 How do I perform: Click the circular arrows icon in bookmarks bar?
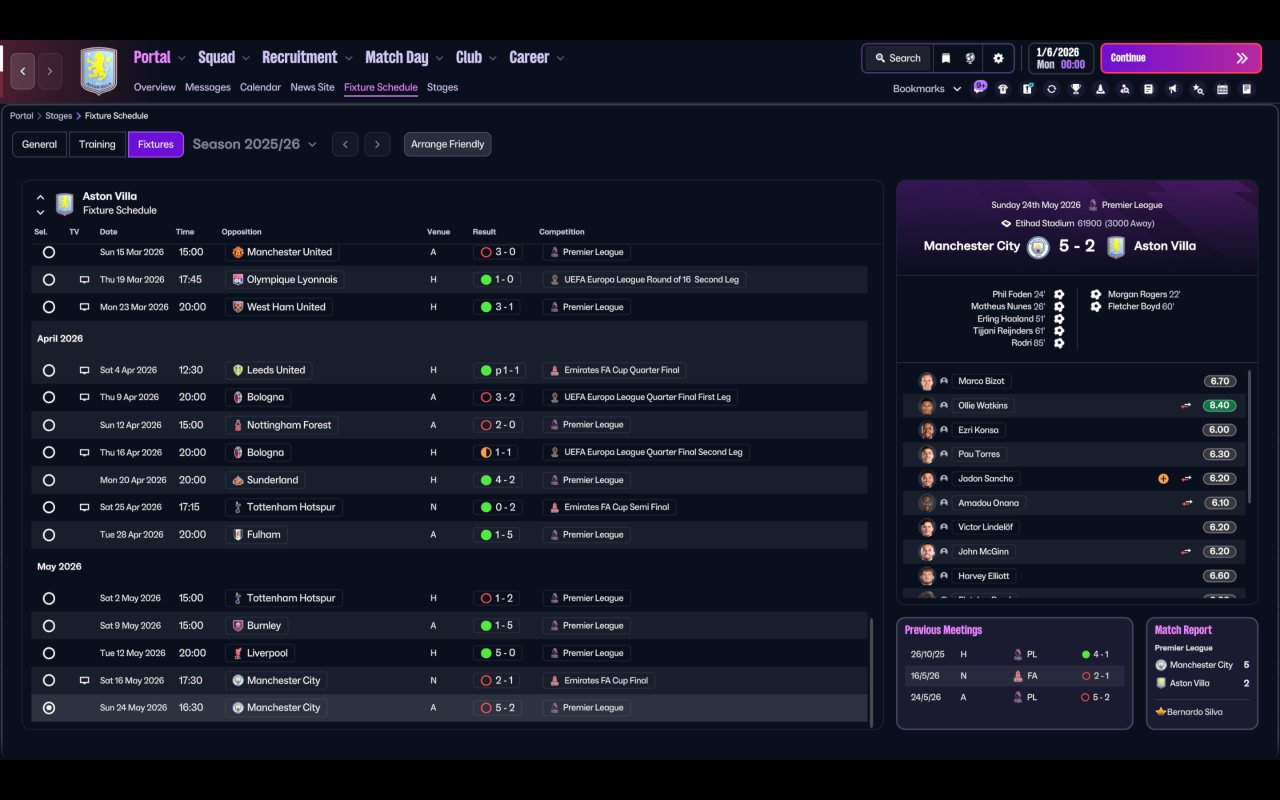tap(1051, 89)
